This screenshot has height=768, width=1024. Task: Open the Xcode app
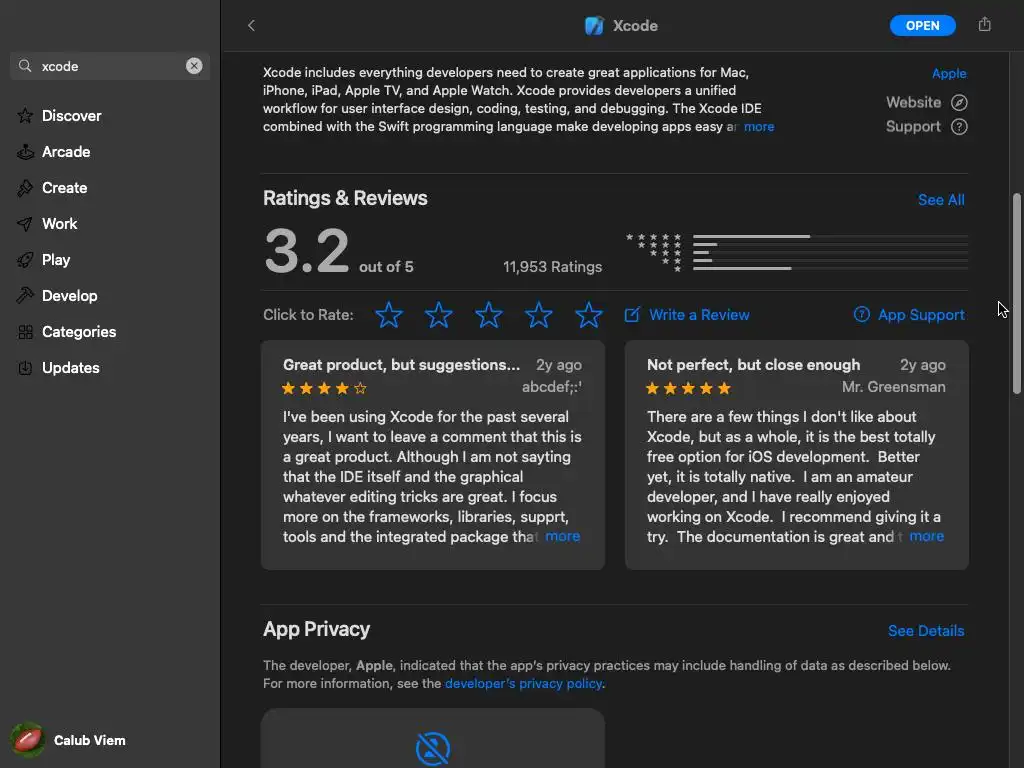(x=922, y=25)
